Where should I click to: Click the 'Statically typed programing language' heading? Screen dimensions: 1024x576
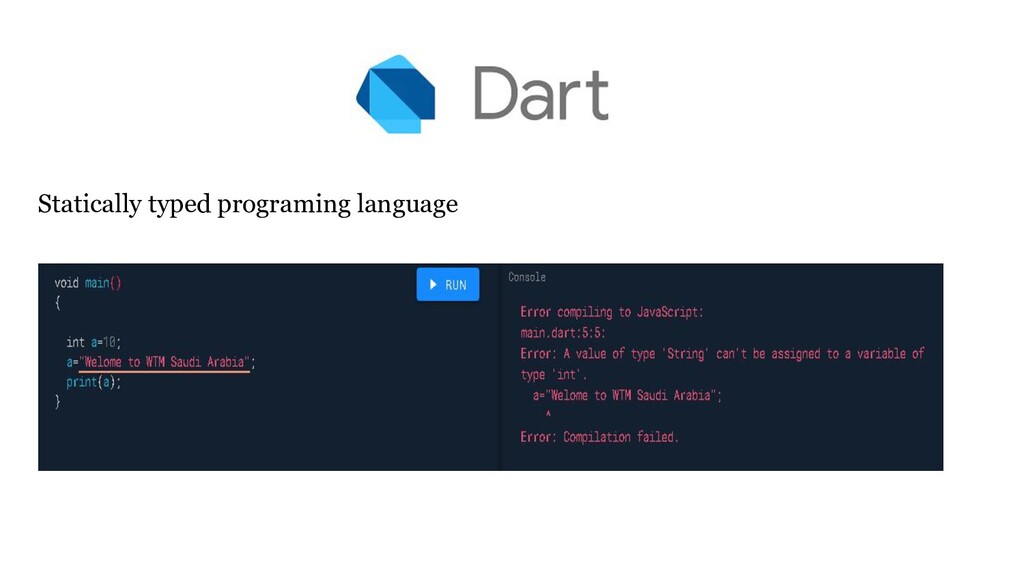pyautogui.click(x=248, y=204)
